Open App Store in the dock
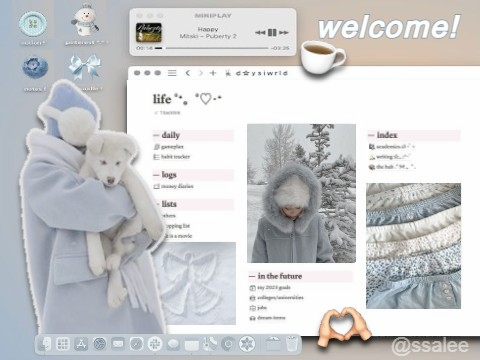This screenshot has height=360, width=480. [x=81, y=344]
